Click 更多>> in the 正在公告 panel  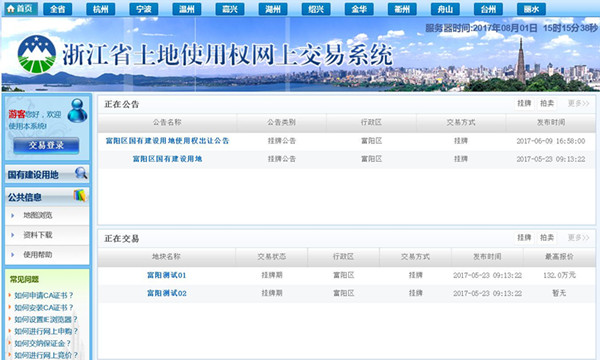click(x=578, y=103)
